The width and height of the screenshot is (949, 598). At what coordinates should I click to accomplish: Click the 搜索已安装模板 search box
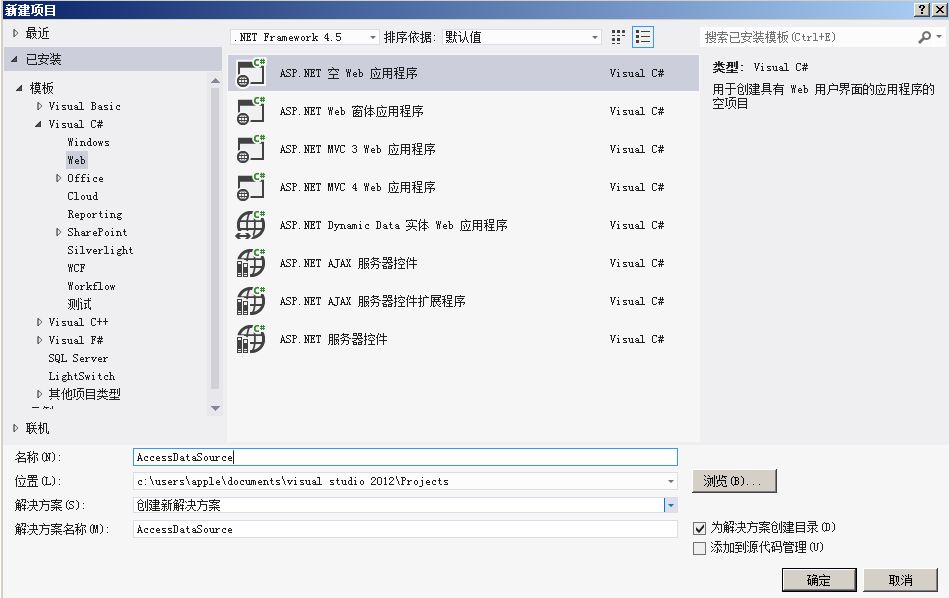click(808, 38)
